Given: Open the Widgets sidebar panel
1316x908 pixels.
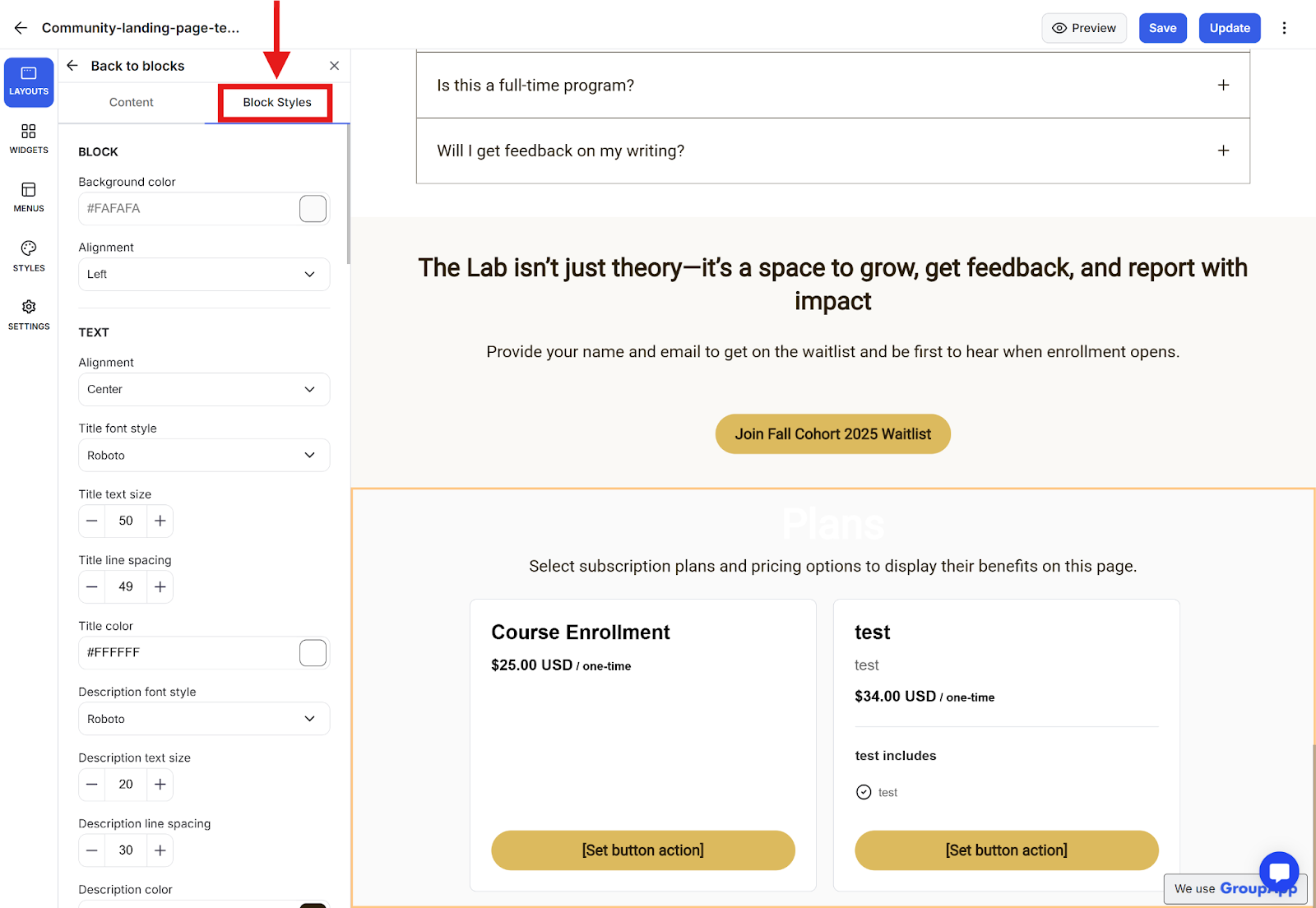Looking at the screenshot, I should tap(29, 139).
